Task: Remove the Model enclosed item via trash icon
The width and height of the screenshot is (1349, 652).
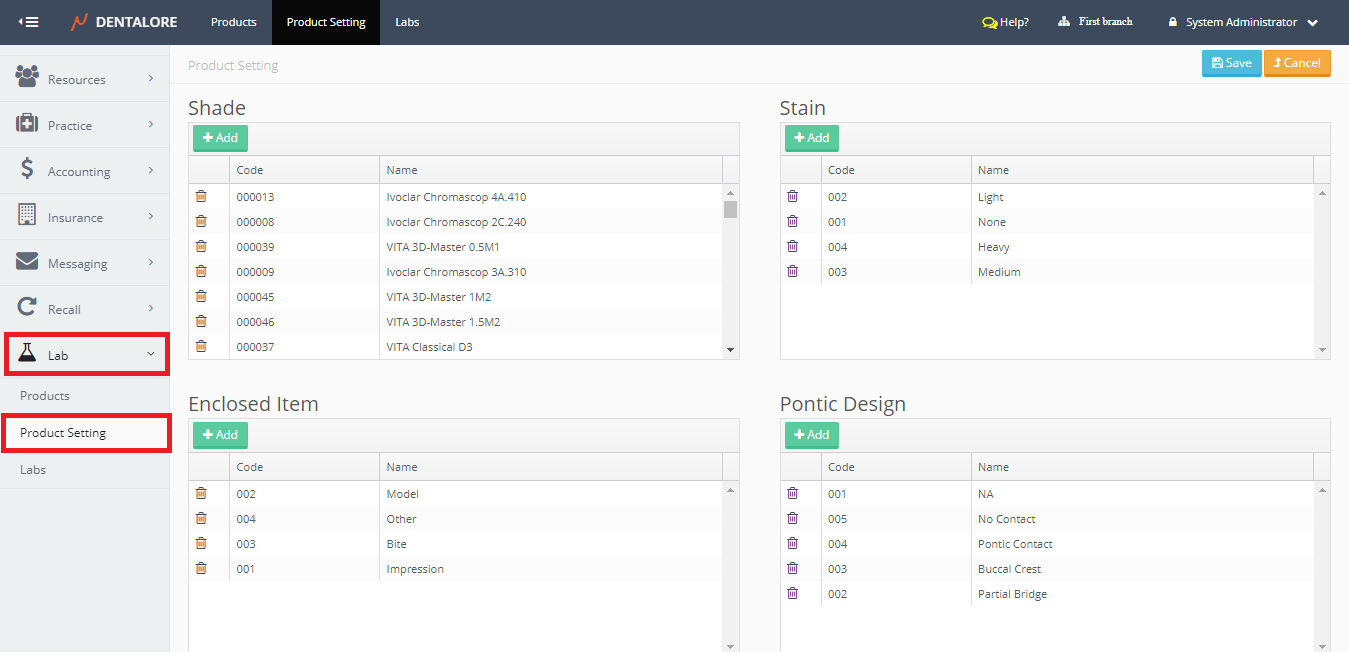Action: click(x=201, y=494)
